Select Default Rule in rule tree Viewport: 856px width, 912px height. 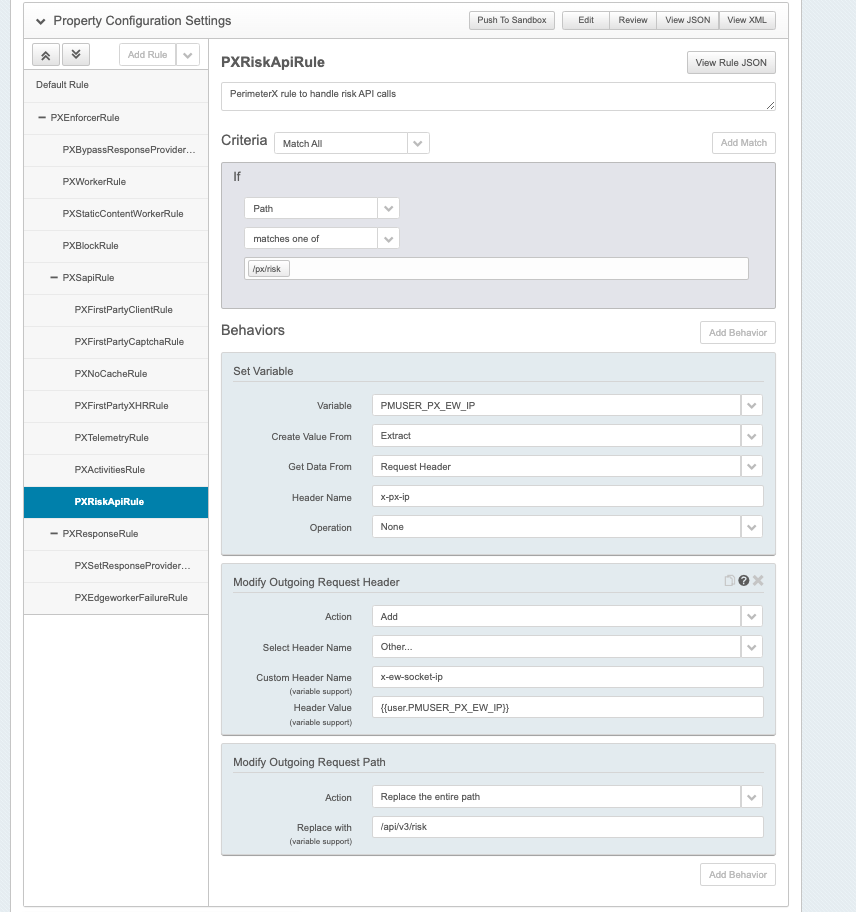click(x=116, y=85)
